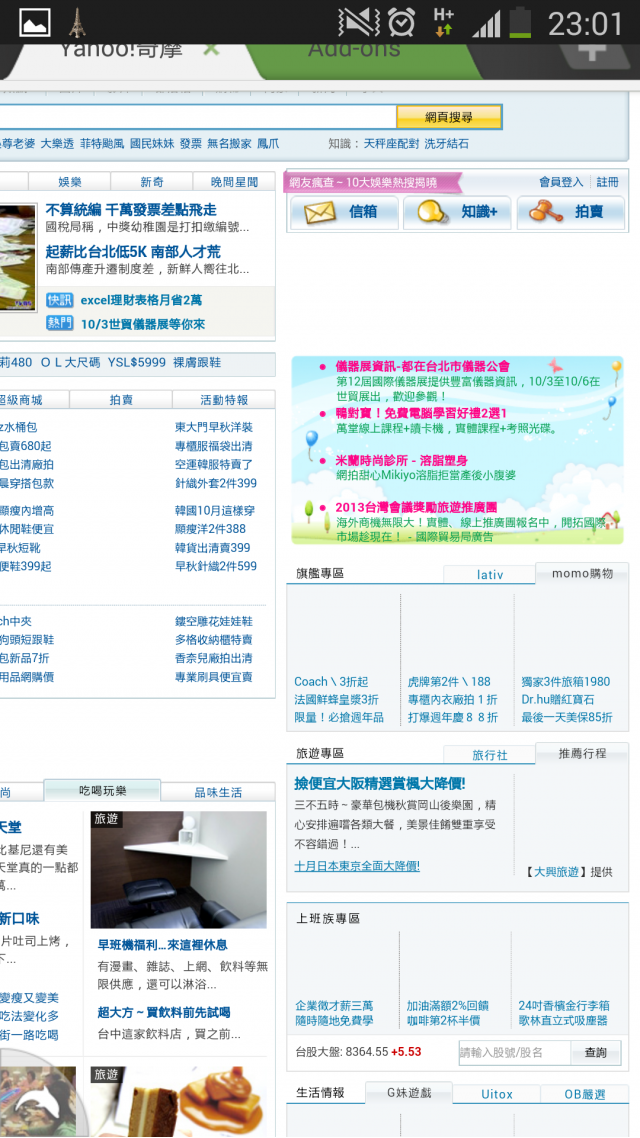Open article 超大方 ~ 買飲料前先試喝
The image size is (640, 1138).
164,1012
